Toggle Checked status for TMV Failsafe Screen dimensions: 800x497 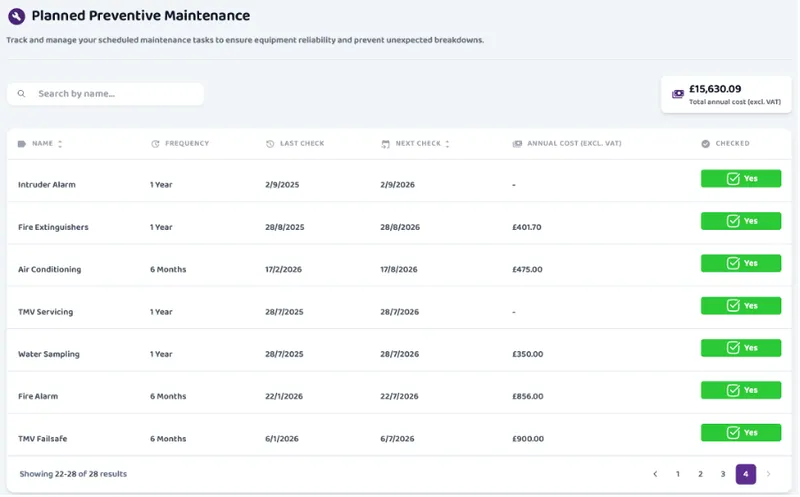(x=741, y=433)
